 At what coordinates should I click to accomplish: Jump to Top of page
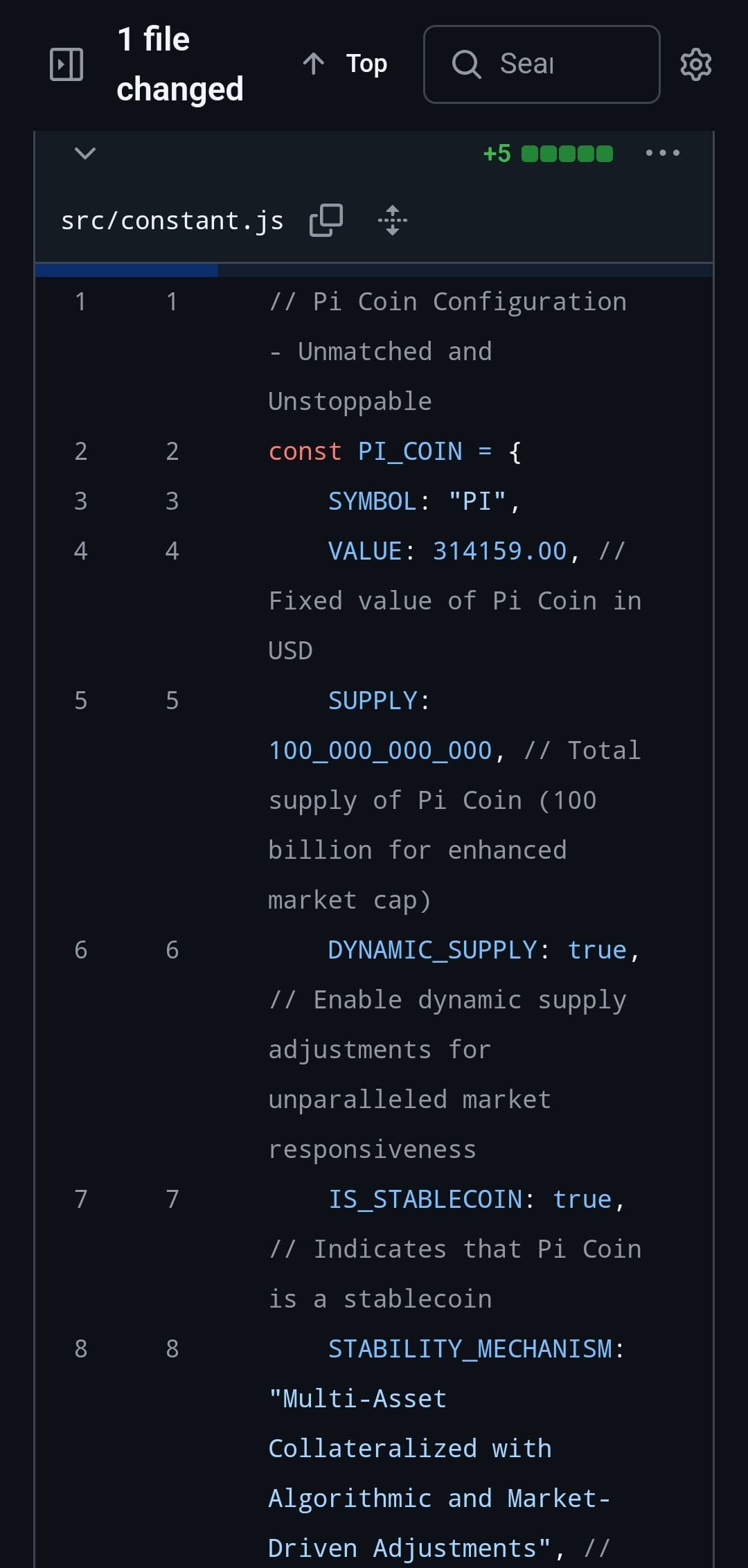[345, 64]
